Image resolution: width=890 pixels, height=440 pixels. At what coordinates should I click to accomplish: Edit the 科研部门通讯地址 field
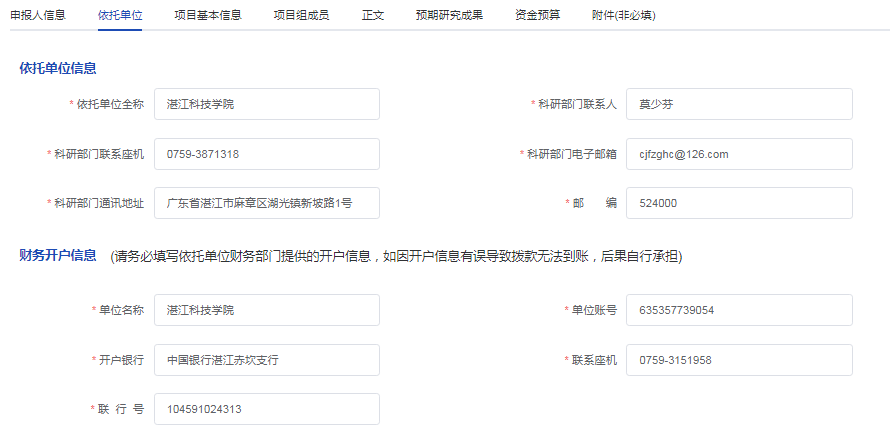tap(267, 203)
